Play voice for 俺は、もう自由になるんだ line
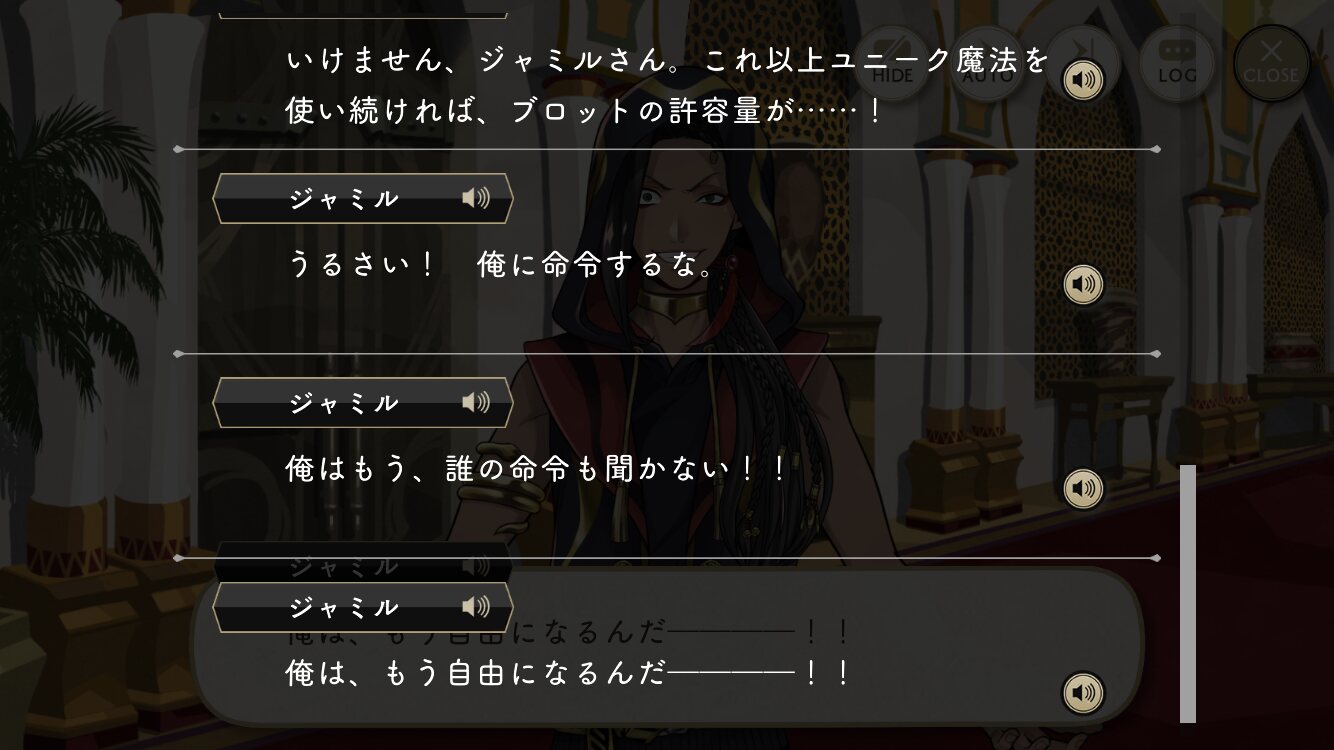 (x=1083, y=693)
